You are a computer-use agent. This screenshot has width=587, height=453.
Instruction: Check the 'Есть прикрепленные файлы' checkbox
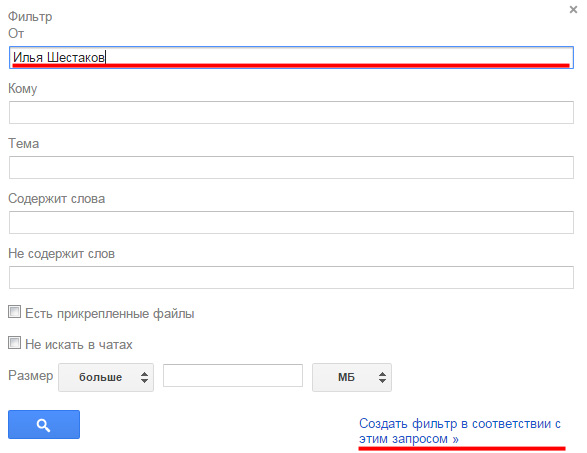pos(15,312)
